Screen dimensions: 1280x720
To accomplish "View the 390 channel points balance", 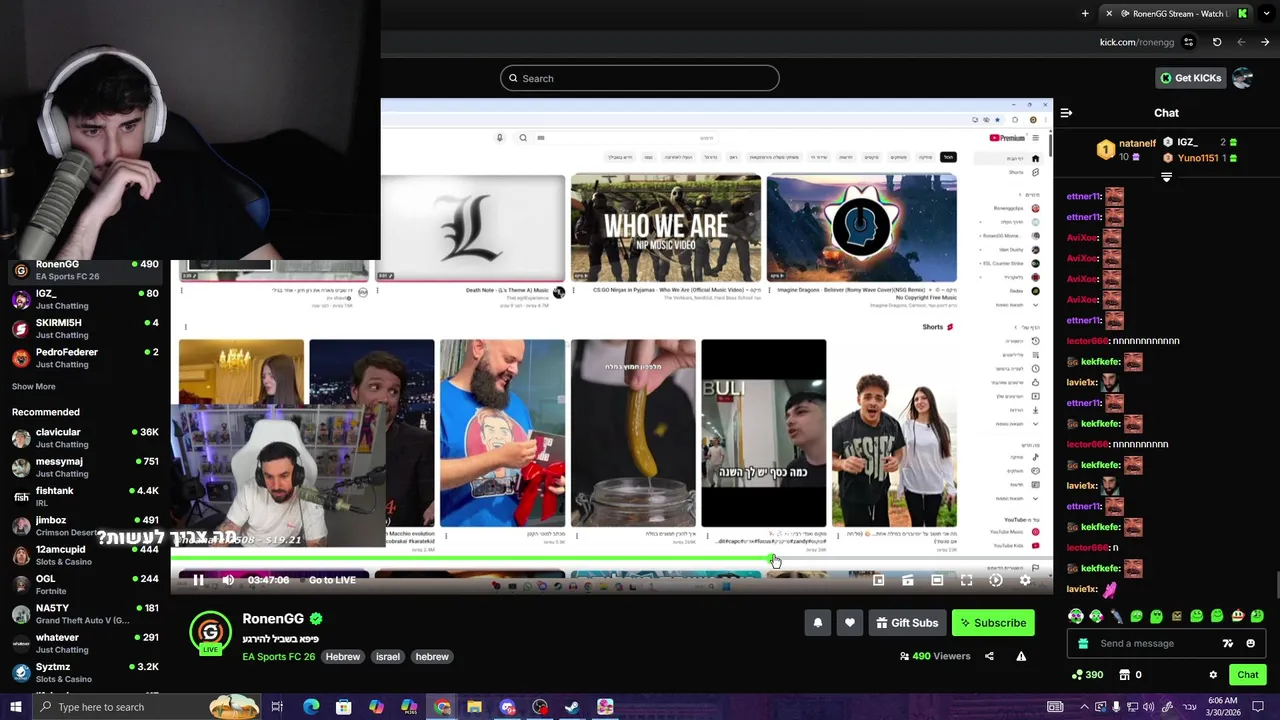I will pos(1087,675).
